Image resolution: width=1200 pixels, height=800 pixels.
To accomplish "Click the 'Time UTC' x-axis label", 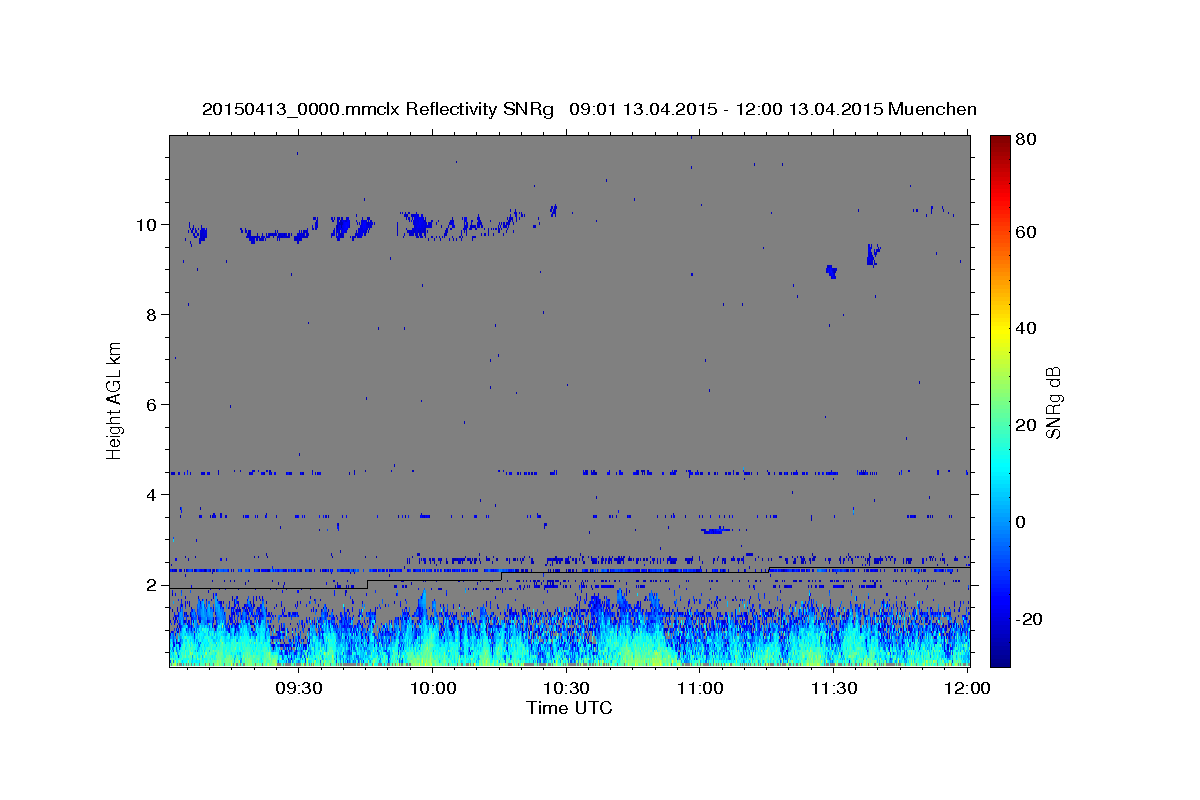I will pos(569,708).
